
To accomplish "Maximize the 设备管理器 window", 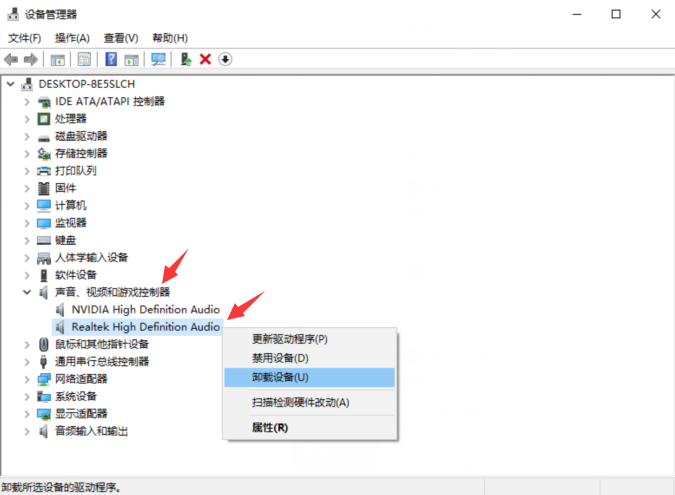I will click(616, 14).
